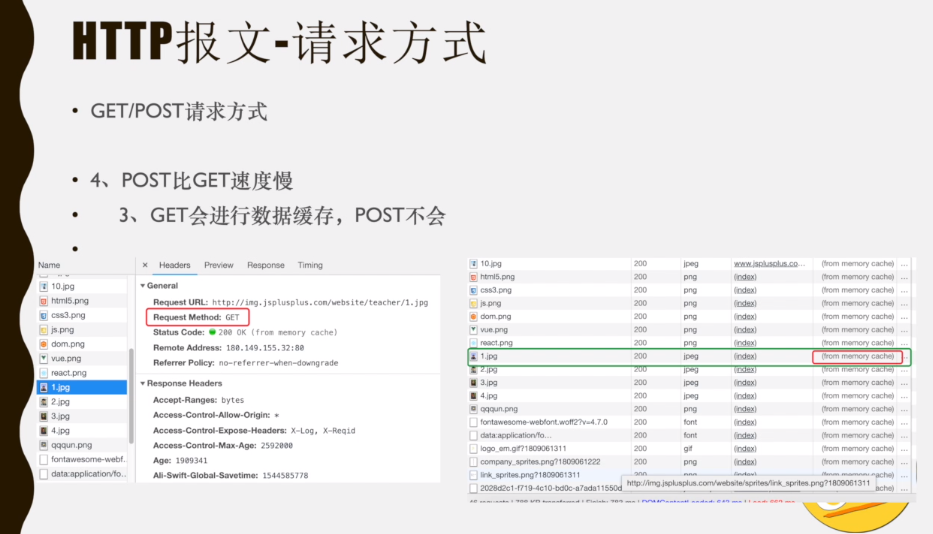Collapse the General section triangle
The height and width of the screenshot is (534, 933).
point(143,286)
